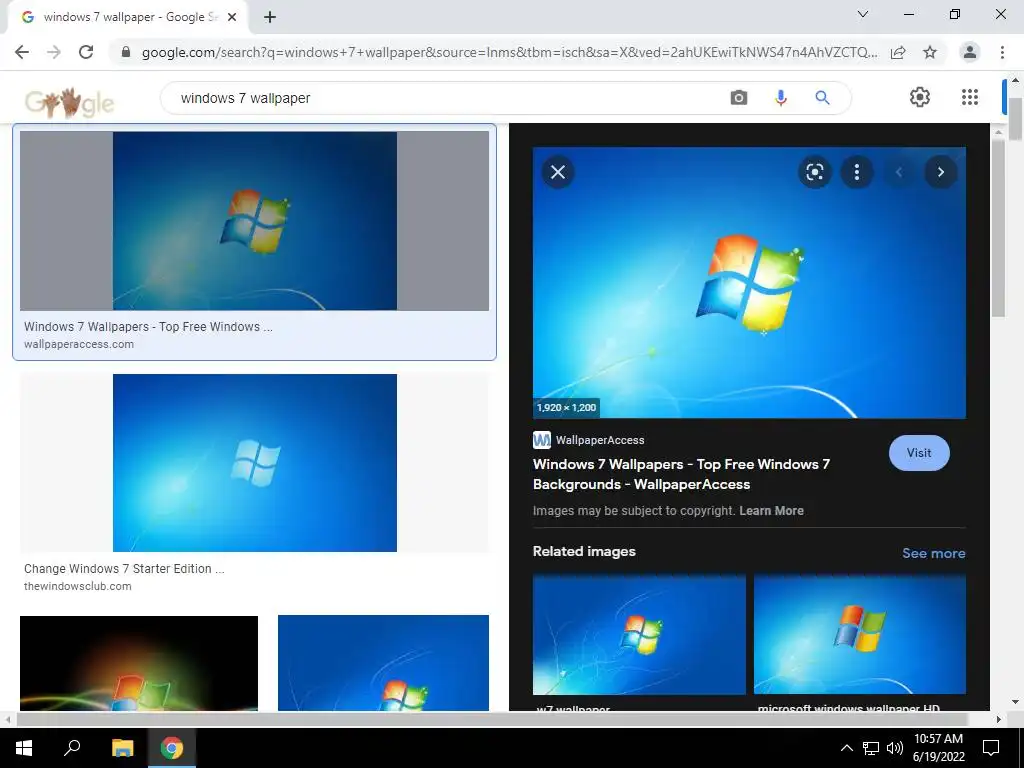Open the bottom-row blue Windows 7 wallpaper thumbnail
Screen dimensions: 1024x768
(383, 663)
